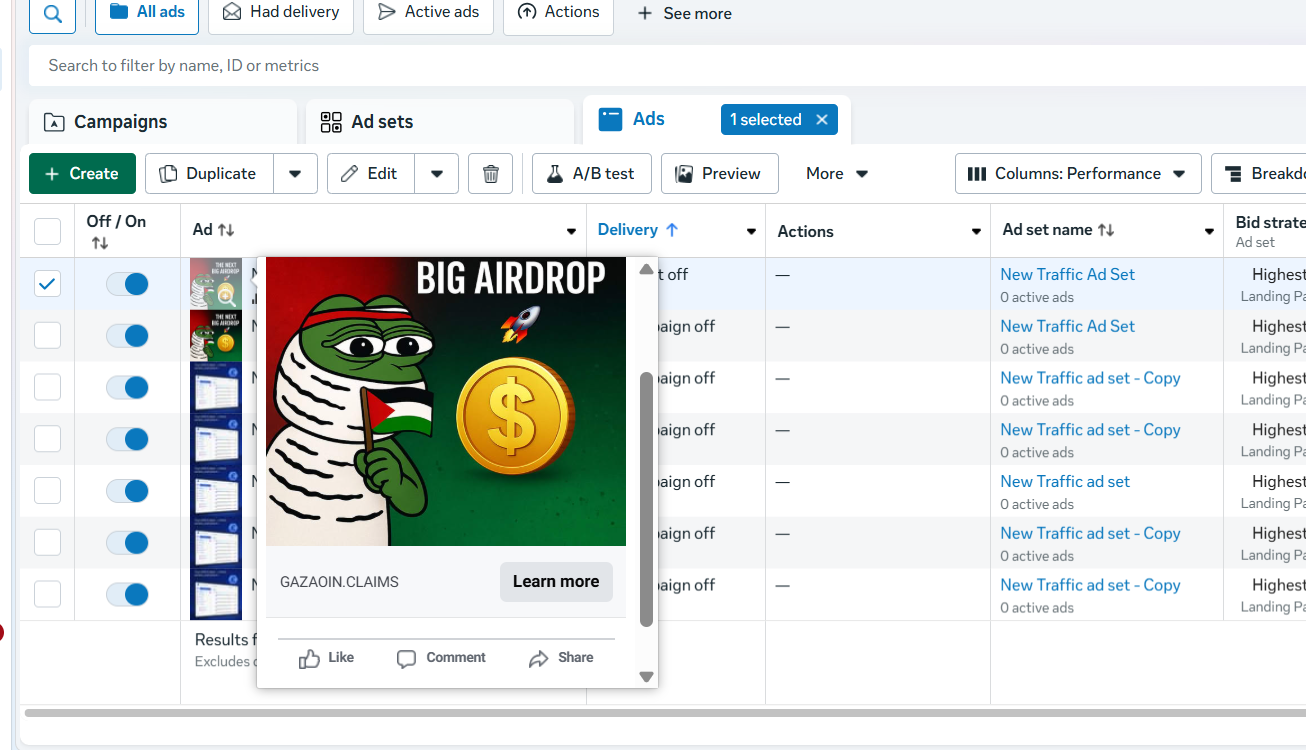This screenshot has height=750, width=1306.
Task: Sort by Ad set name column header
Action: (x=1058, y=230)
